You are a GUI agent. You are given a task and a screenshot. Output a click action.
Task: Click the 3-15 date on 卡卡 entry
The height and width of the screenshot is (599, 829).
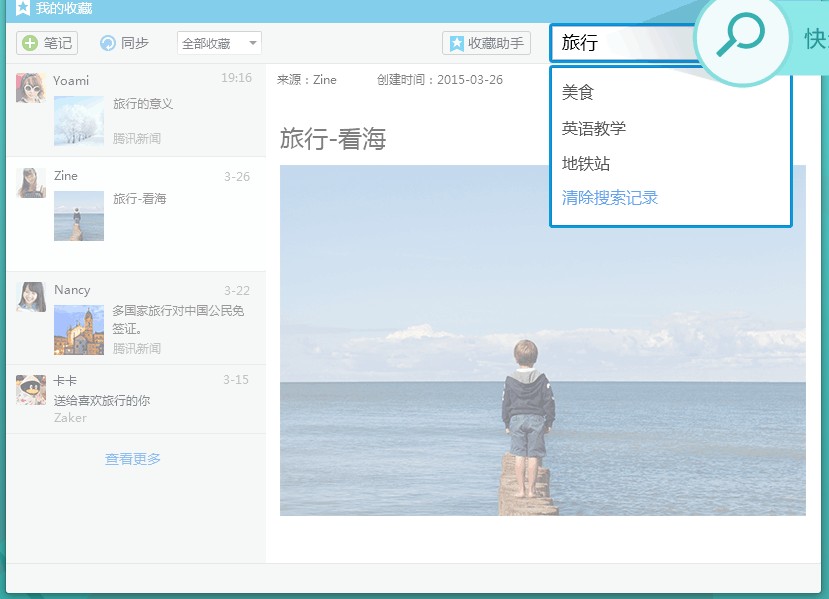(236, 380)
